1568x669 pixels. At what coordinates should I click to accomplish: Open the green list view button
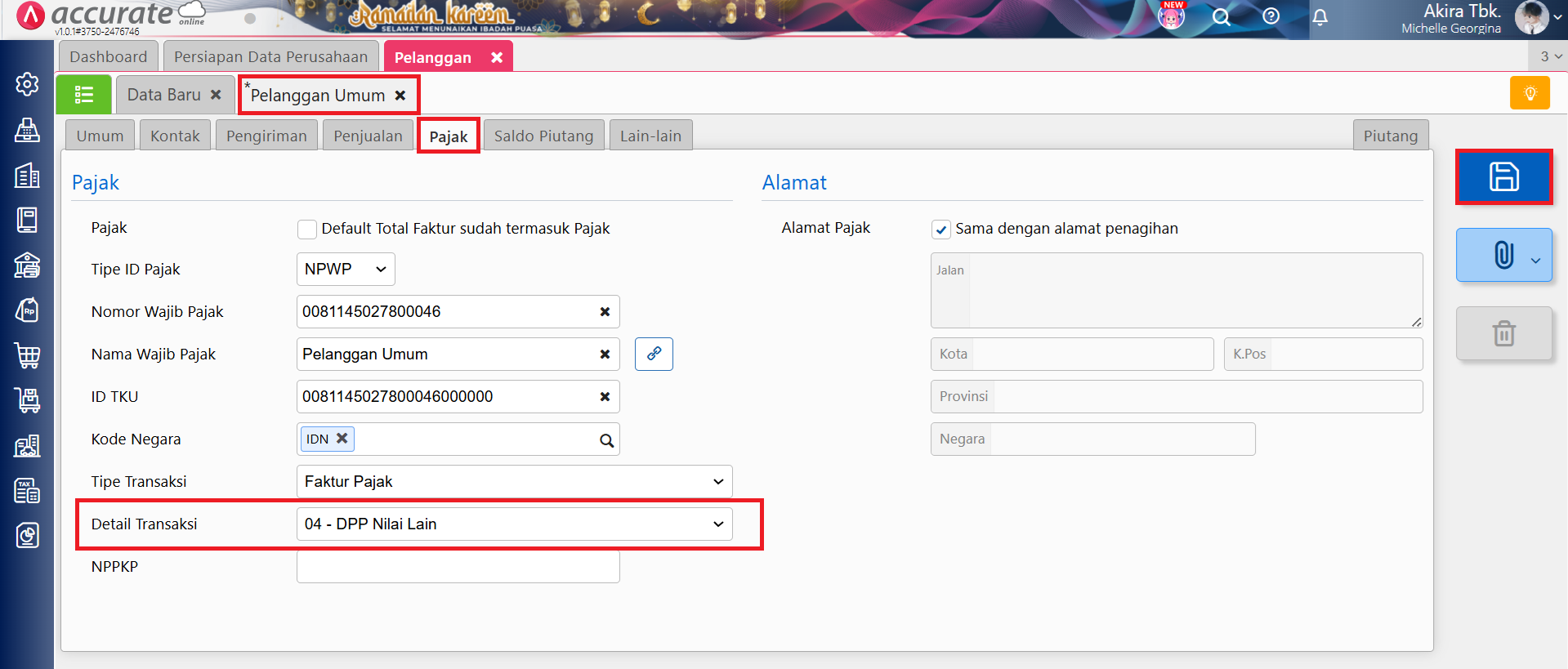[83, 95]
